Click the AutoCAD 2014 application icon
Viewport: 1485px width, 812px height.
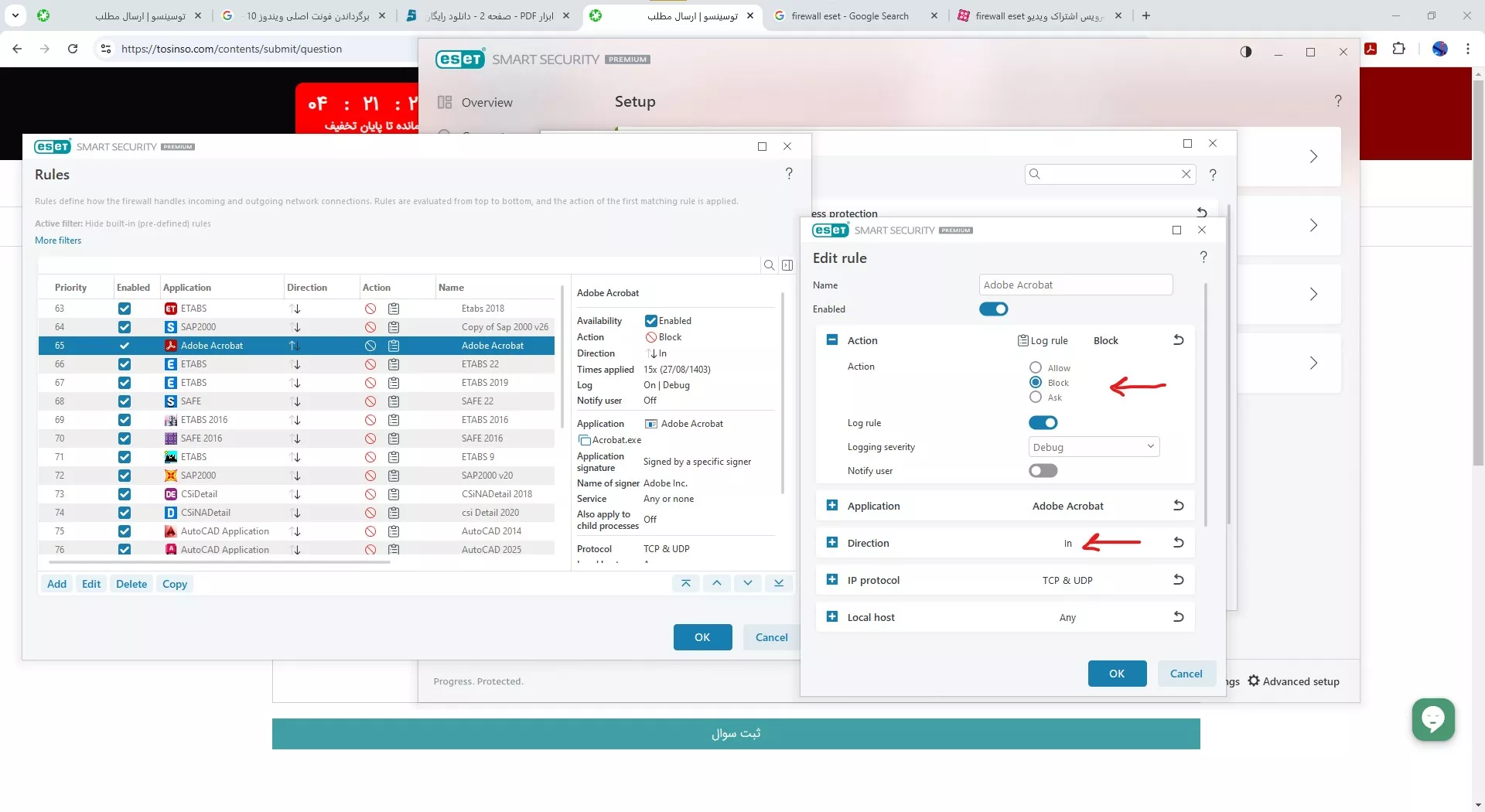[171, 531]
